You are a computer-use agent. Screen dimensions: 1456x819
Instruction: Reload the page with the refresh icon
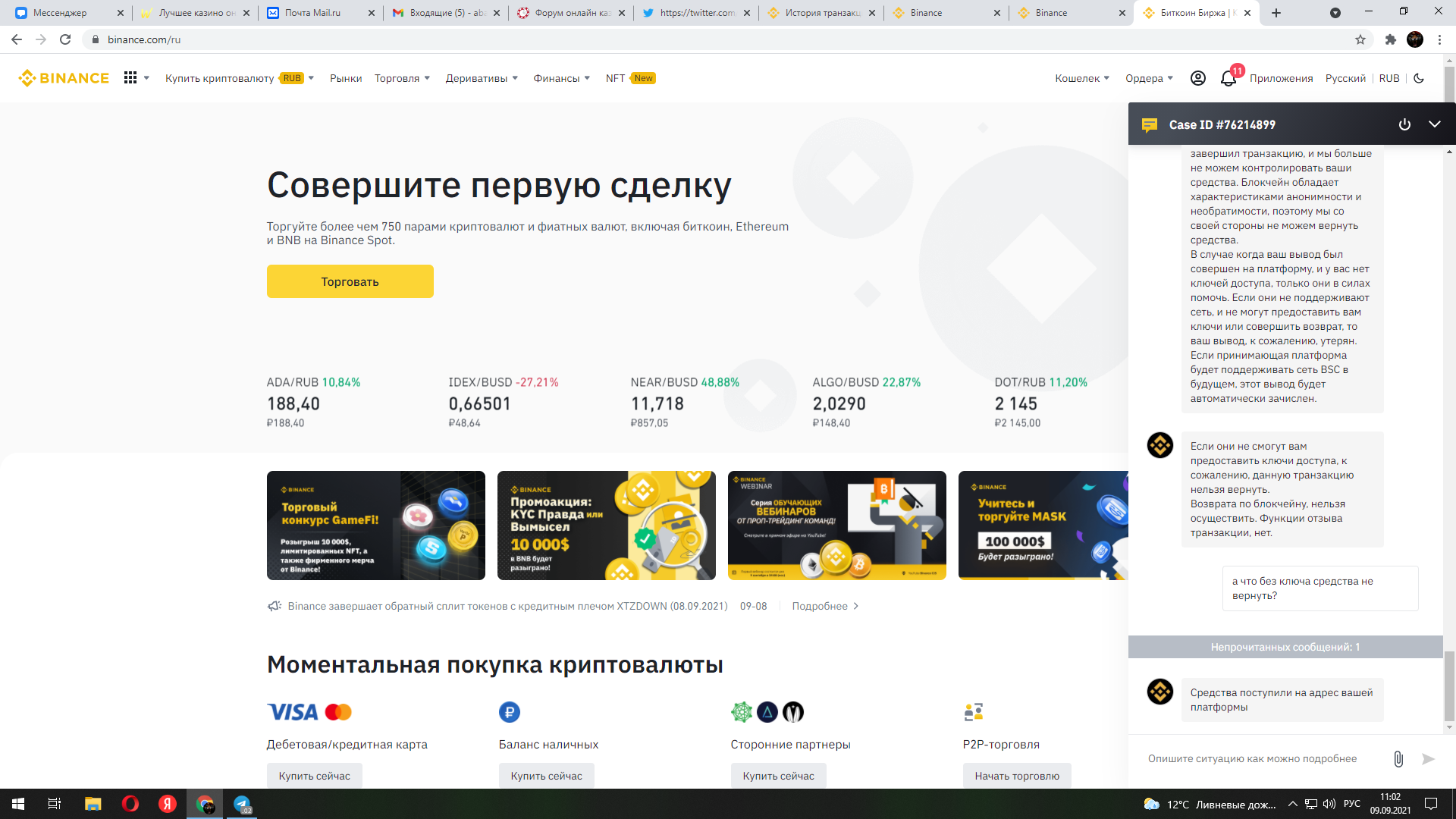click(65, 39)
